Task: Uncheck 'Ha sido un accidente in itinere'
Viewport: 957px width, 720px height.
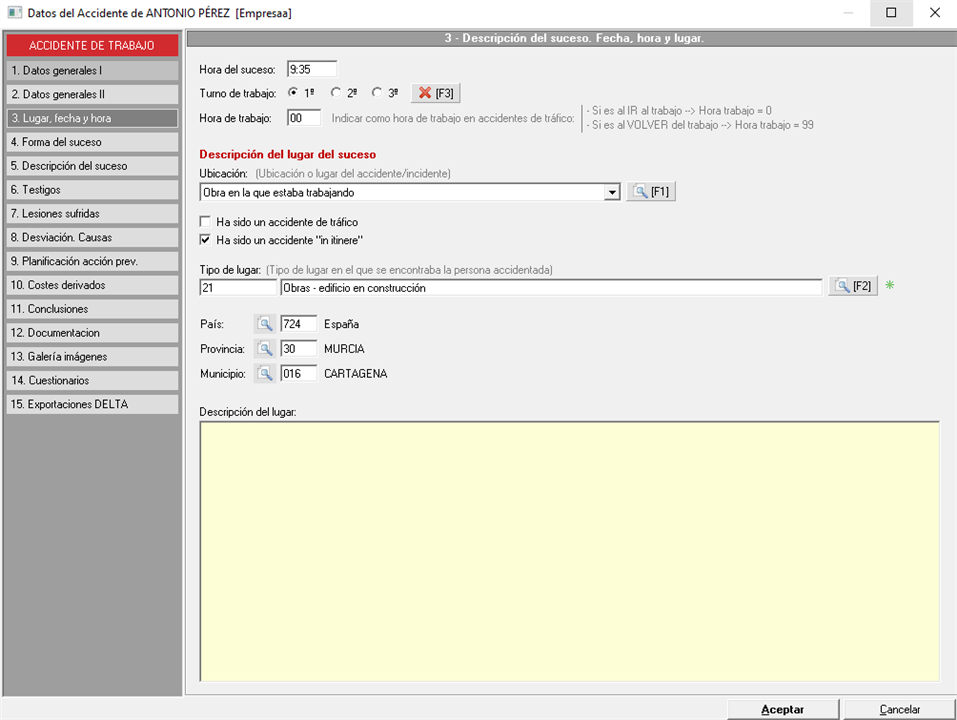Action: (206, 240)
